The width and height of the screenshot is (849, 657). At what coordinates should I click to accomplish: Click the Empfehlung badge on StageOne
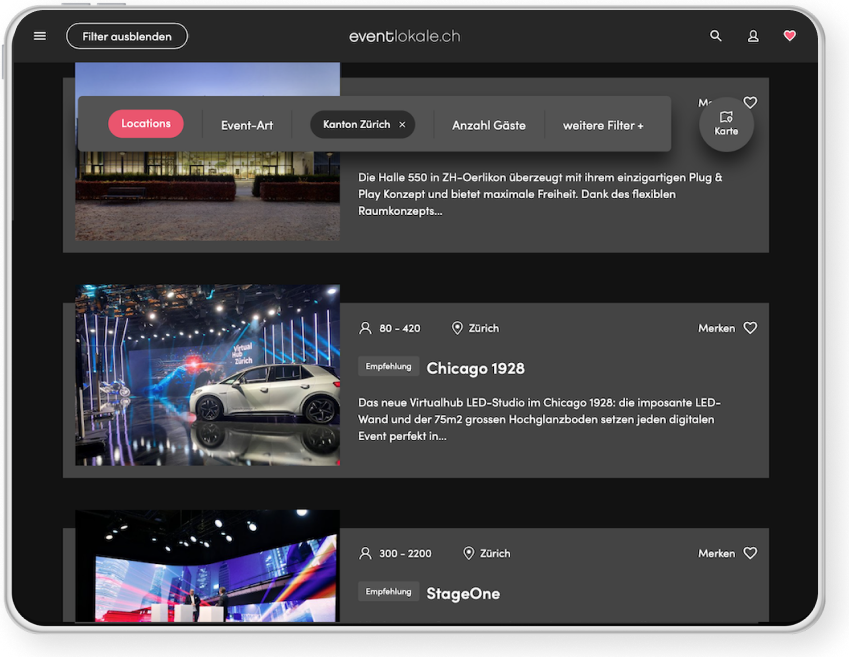(388, 591)
